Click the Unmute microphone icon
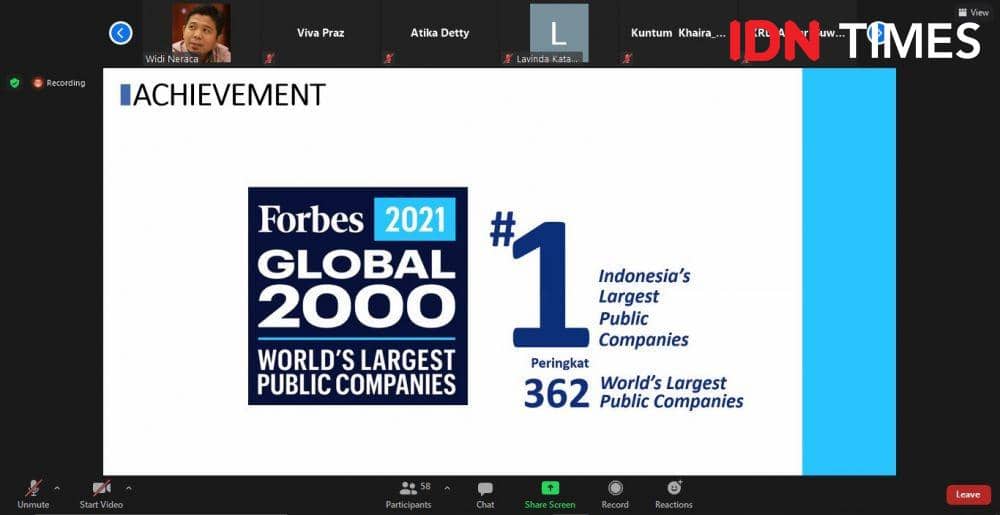The image size is (1000, 515). pyautogui.click(x=33, y=488)
